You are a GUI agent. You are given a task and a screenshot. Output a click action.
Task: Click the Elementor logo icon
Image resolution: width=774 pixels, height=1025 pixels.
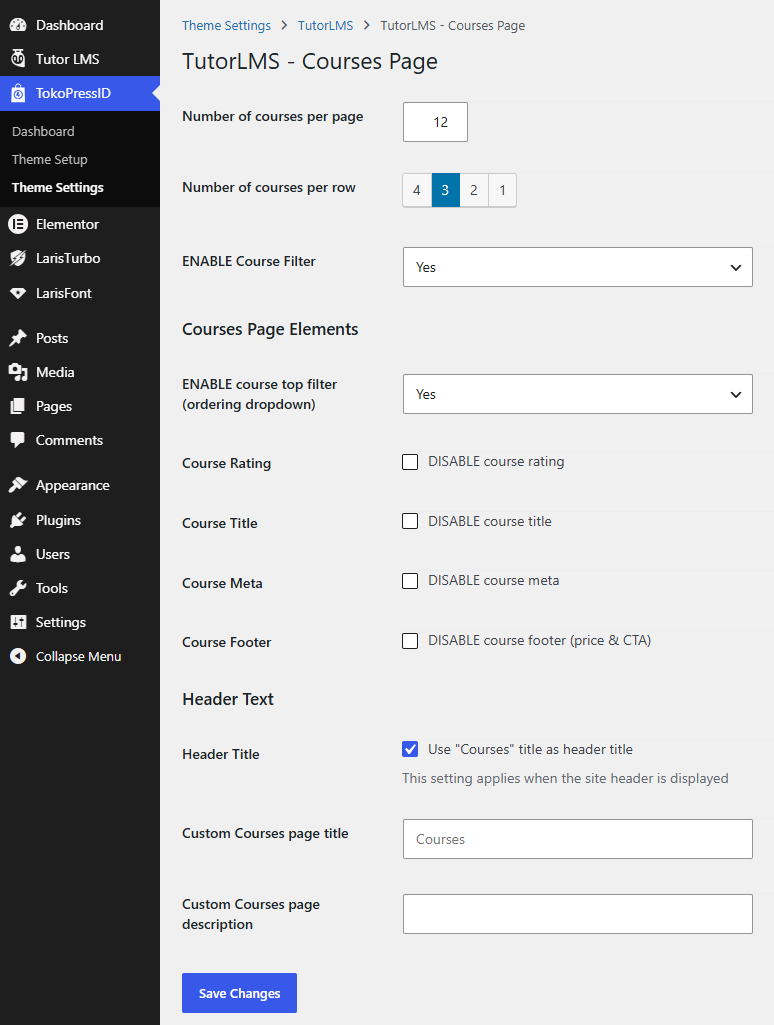click(18, 224)
